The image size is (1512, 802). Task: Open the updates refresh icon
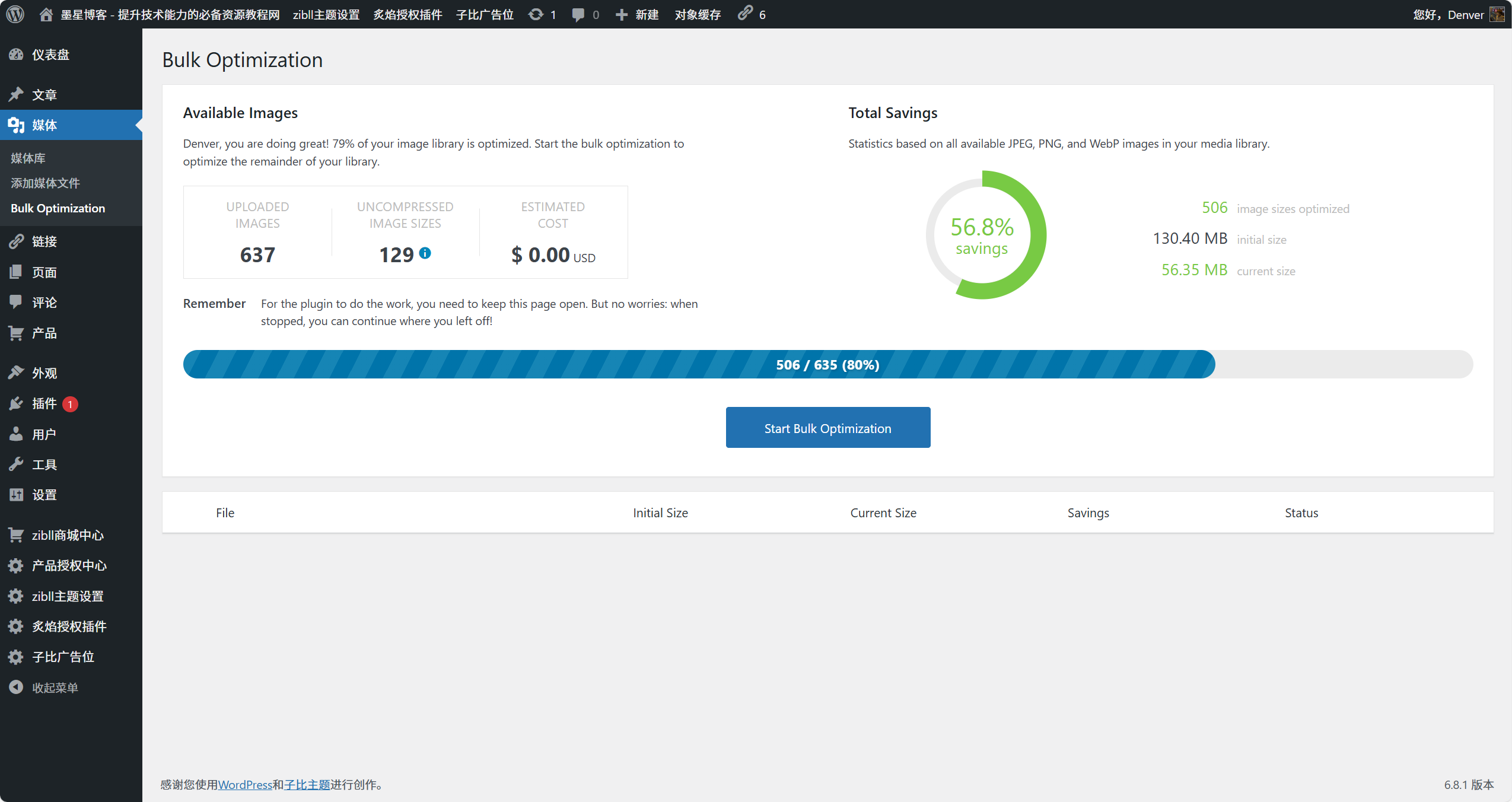536,14
